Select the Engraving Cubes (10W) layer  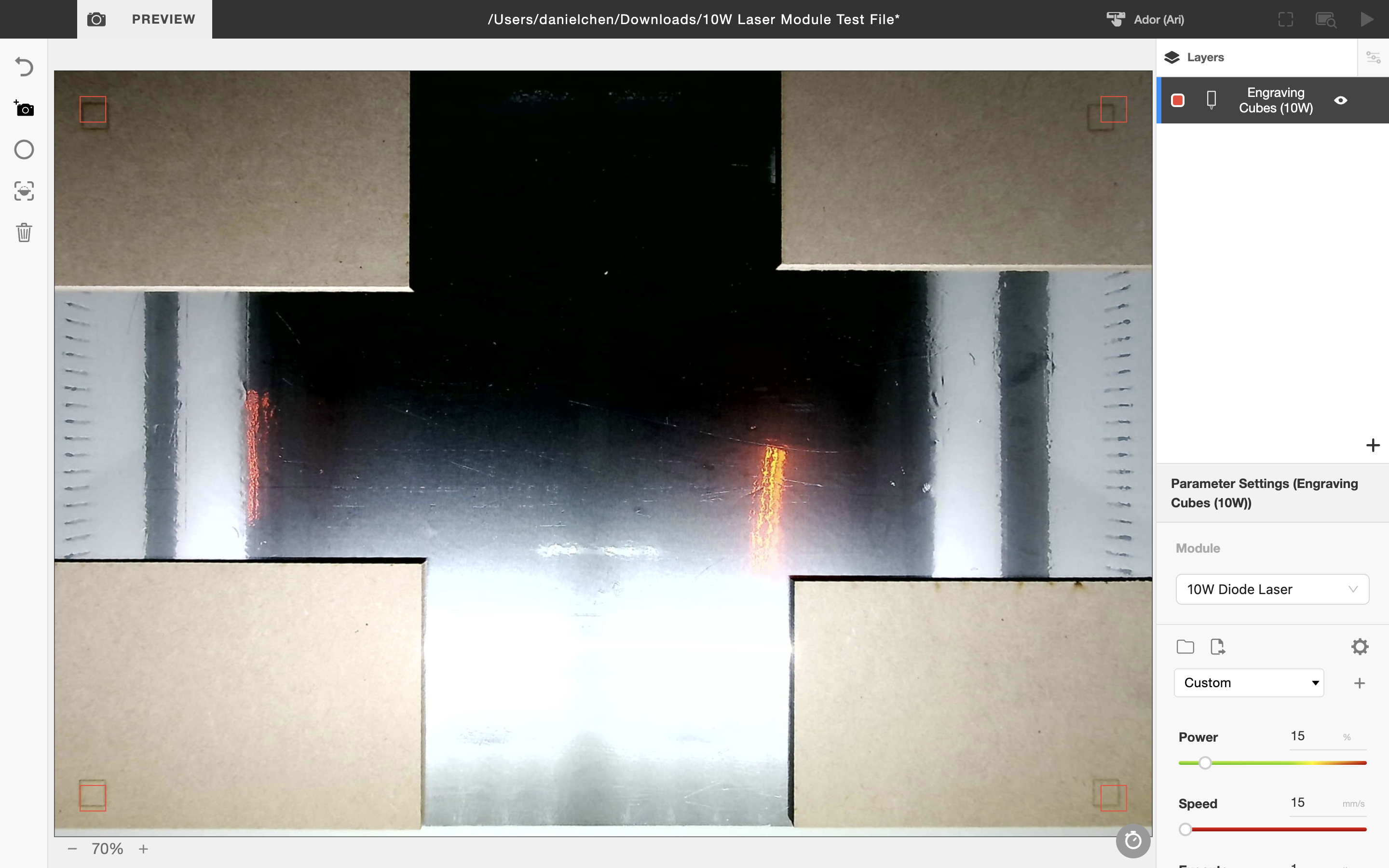1275,100
